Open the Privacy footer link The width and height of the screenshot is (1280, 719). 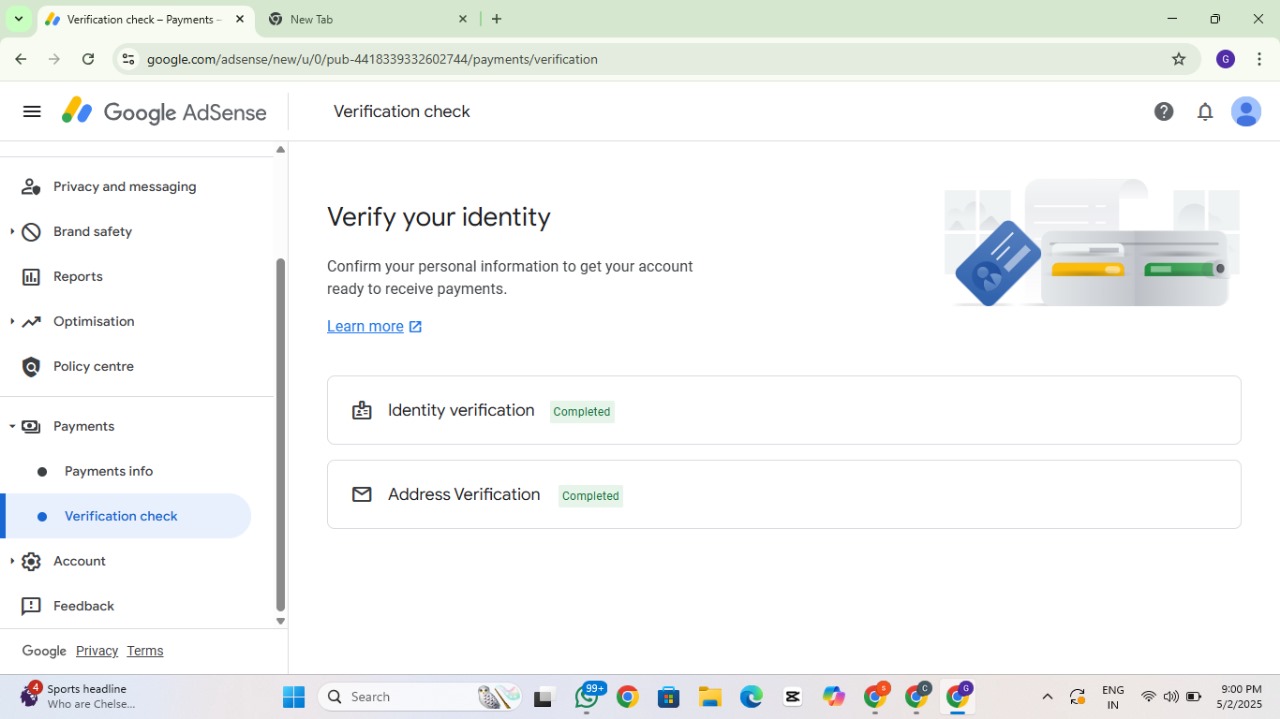point(97,651)
